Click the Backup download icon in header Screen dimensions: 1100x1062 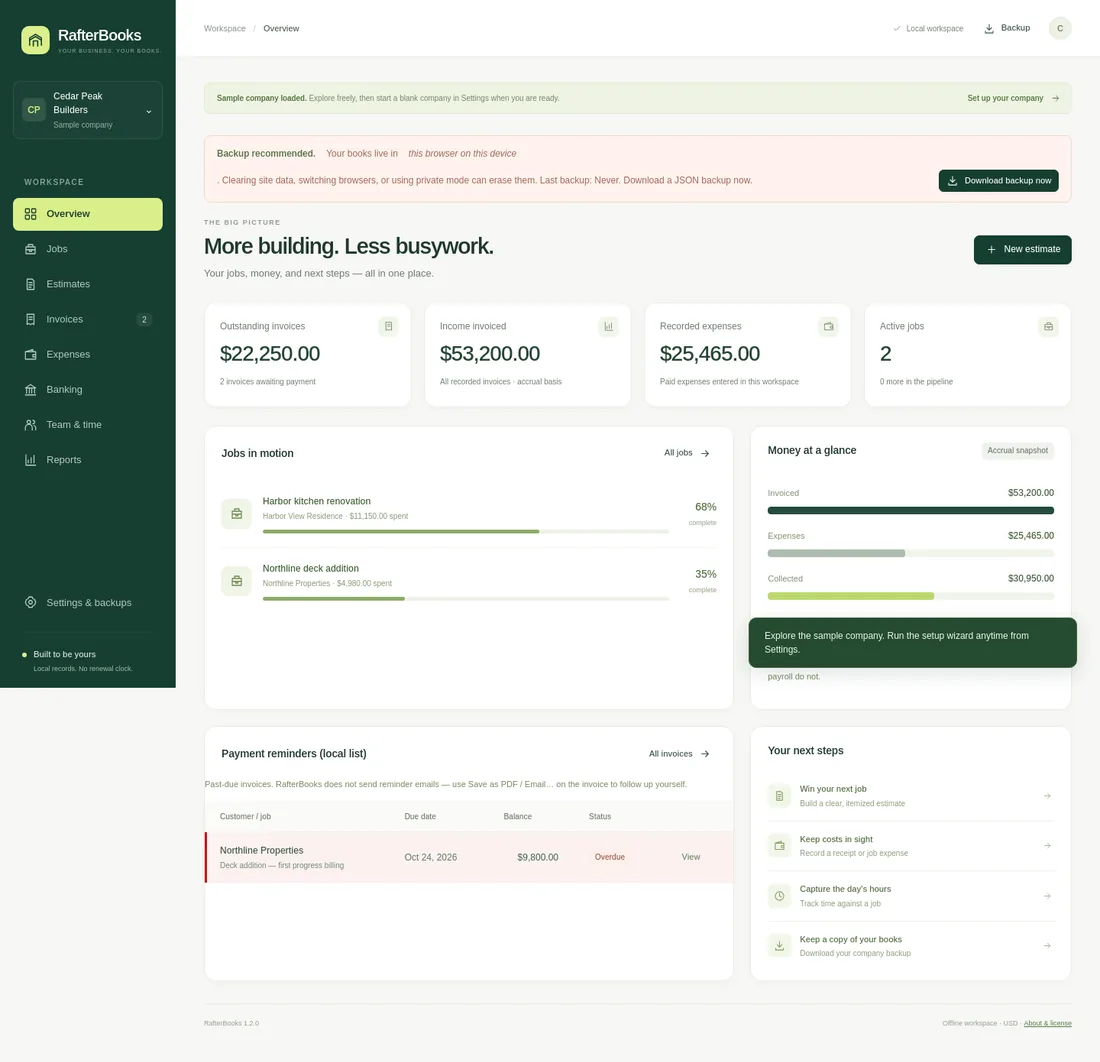pyautogui.click(x=989, y=29)
